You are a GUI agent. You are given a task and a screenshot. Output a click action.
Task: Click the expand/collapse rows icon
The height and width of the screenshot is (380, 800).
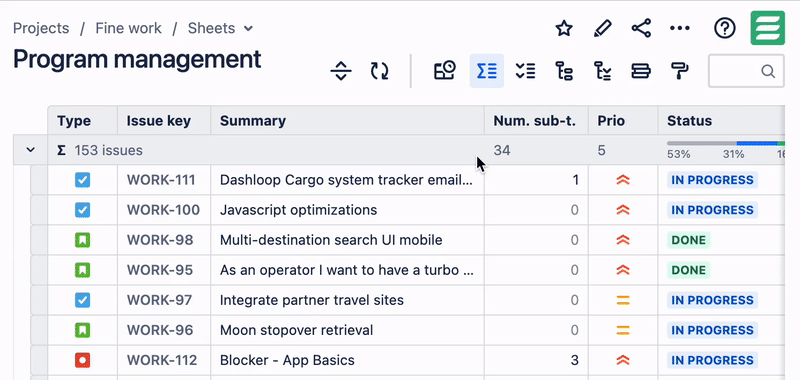pos(341,71)
